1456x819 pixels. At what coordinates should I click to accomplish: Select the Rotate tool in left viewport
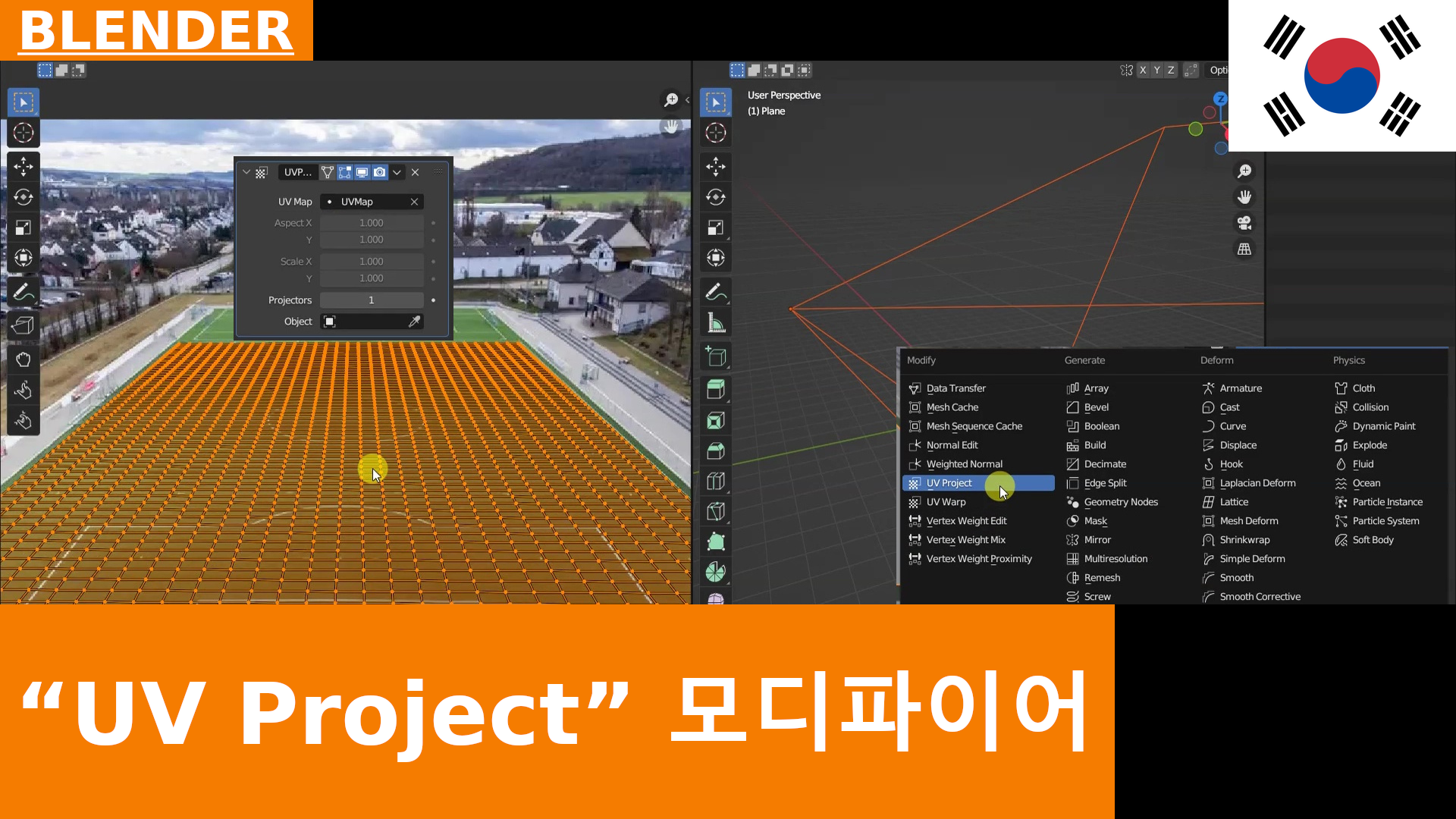coord(24,197)
